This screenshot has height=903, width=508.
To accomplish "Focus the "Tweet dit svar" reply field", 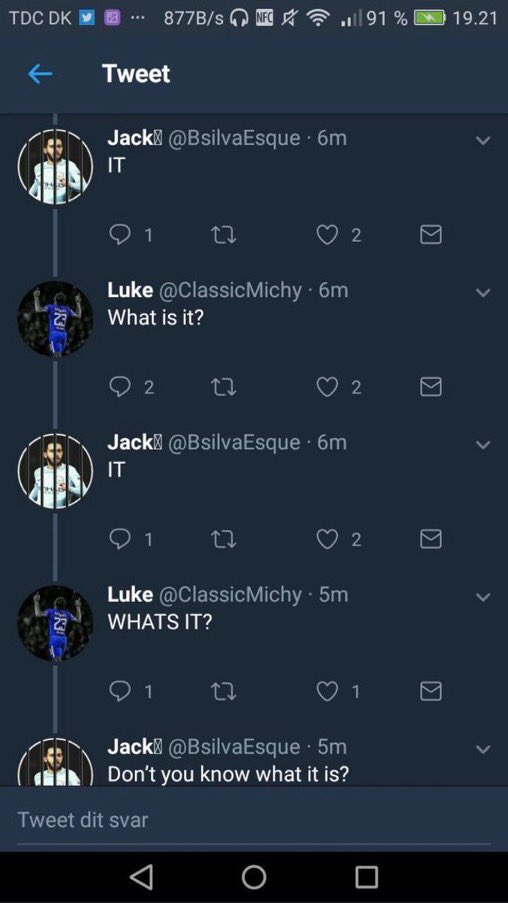I will pyautogui.click(x=254, y=819).
